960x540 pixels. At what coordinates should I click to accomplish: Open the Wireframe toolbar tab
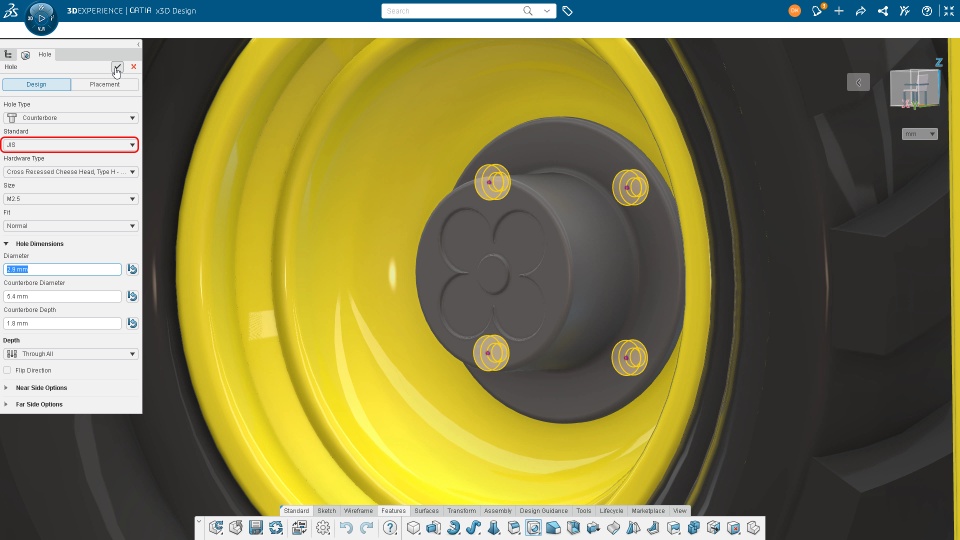click(358, 511)
